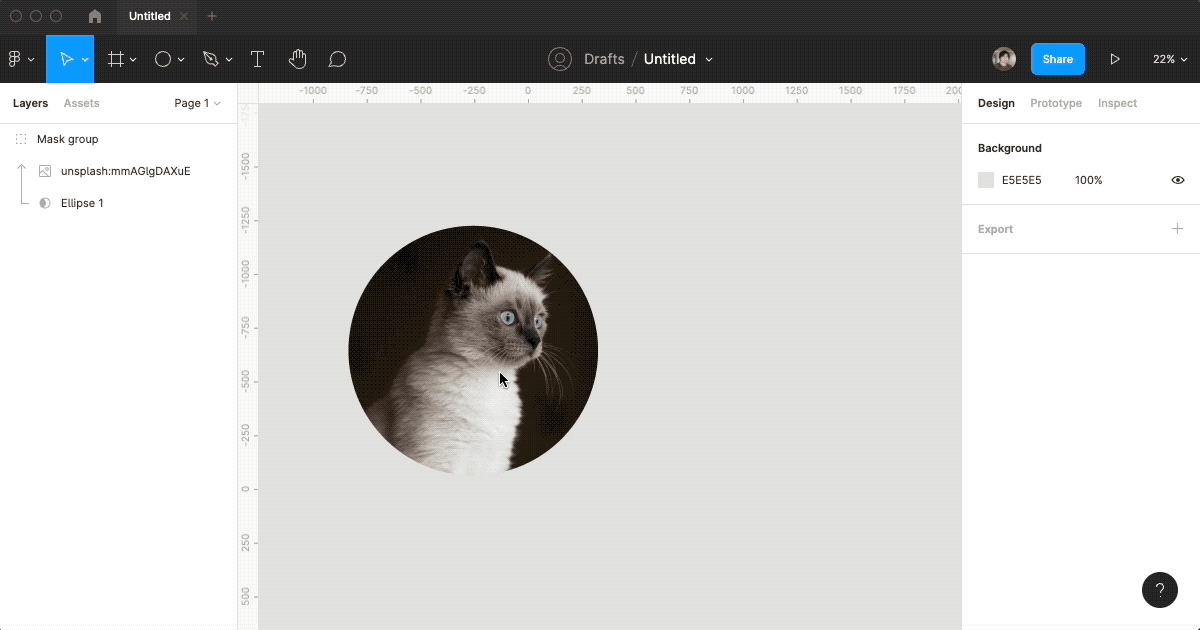Select the Pen tool
The width and height of the screenshot is (1200, 630).
tap(210, 59)
